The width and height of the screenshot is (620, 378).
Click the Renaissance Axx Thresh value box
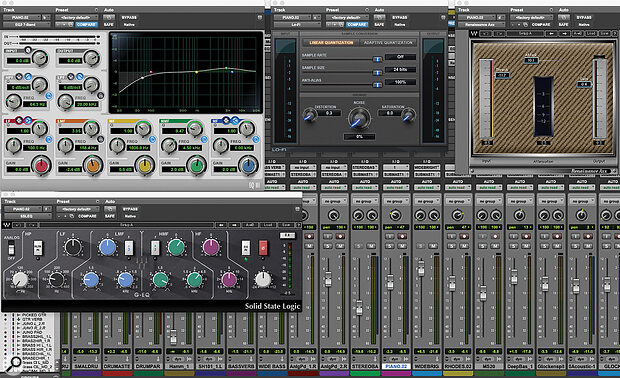(x=503, y=75)
